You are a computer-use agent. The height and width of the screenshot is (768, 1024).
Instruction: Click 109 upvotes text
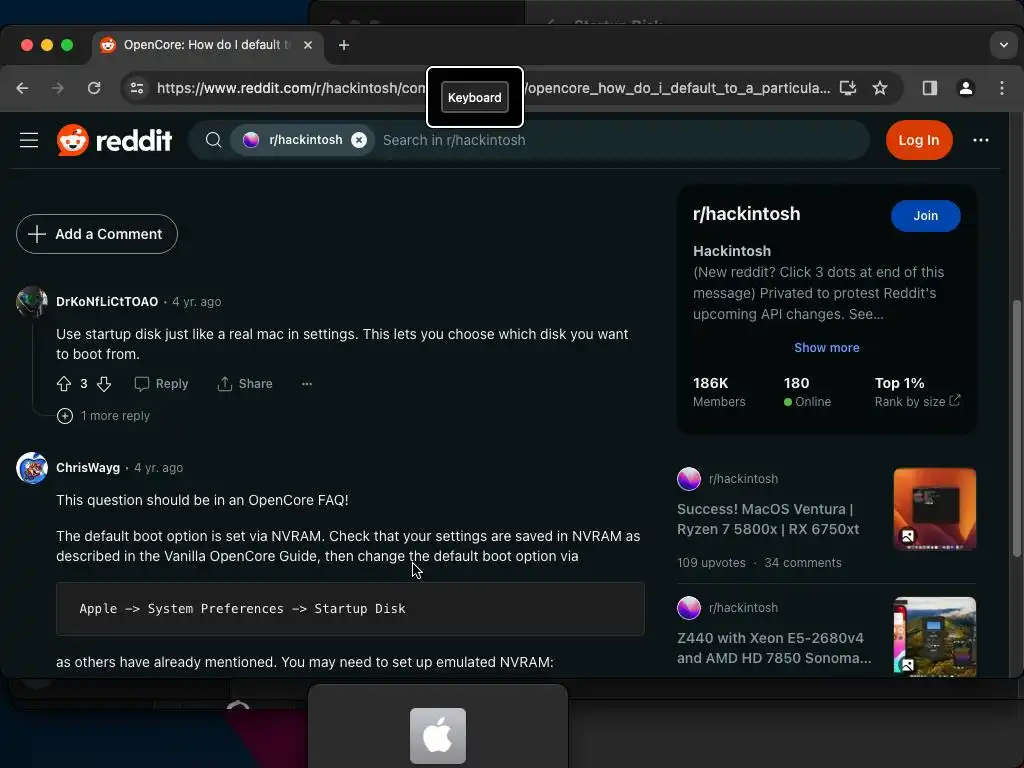[x=711, y=562]
